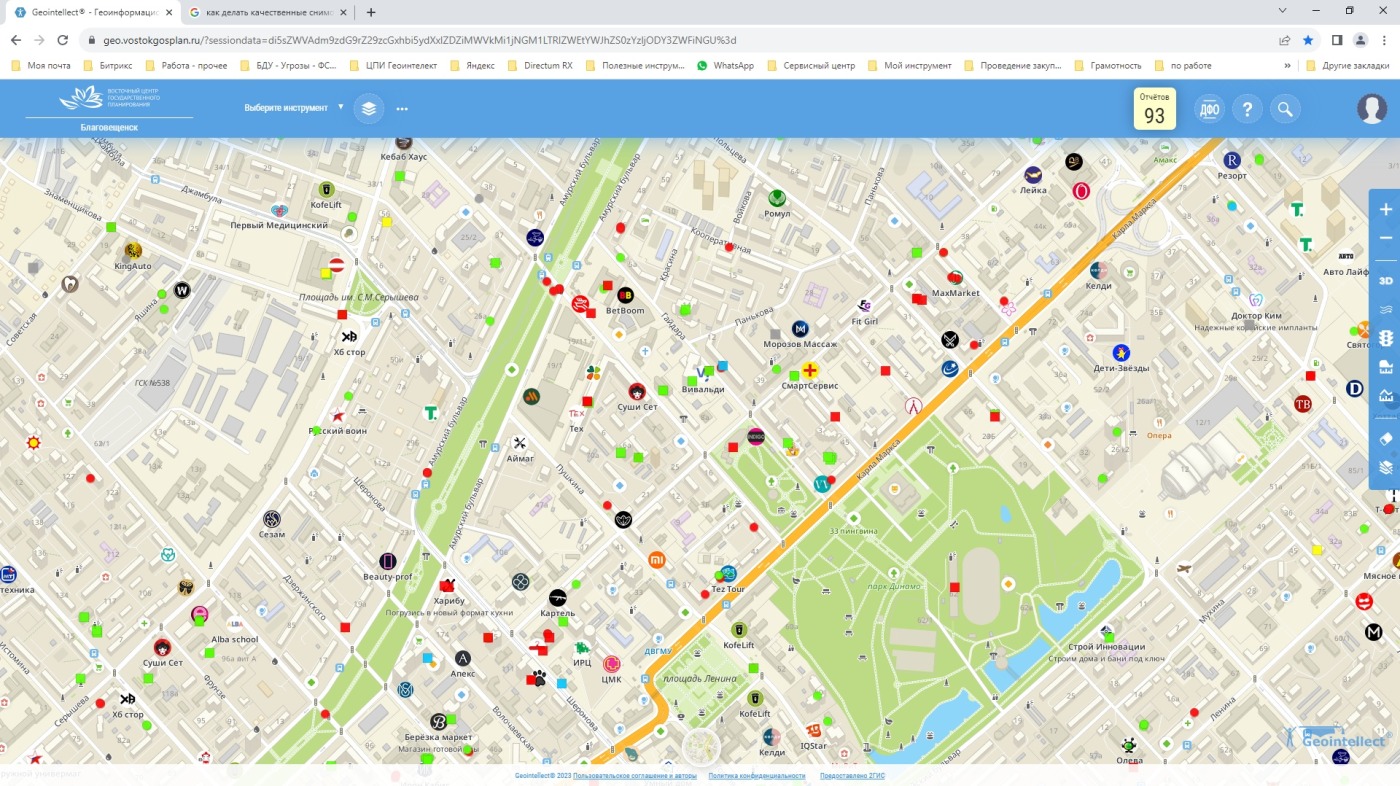This screenshot has height=786, width=1400.
Task: Select the BetBoom map marker
Action: point(625,295)
